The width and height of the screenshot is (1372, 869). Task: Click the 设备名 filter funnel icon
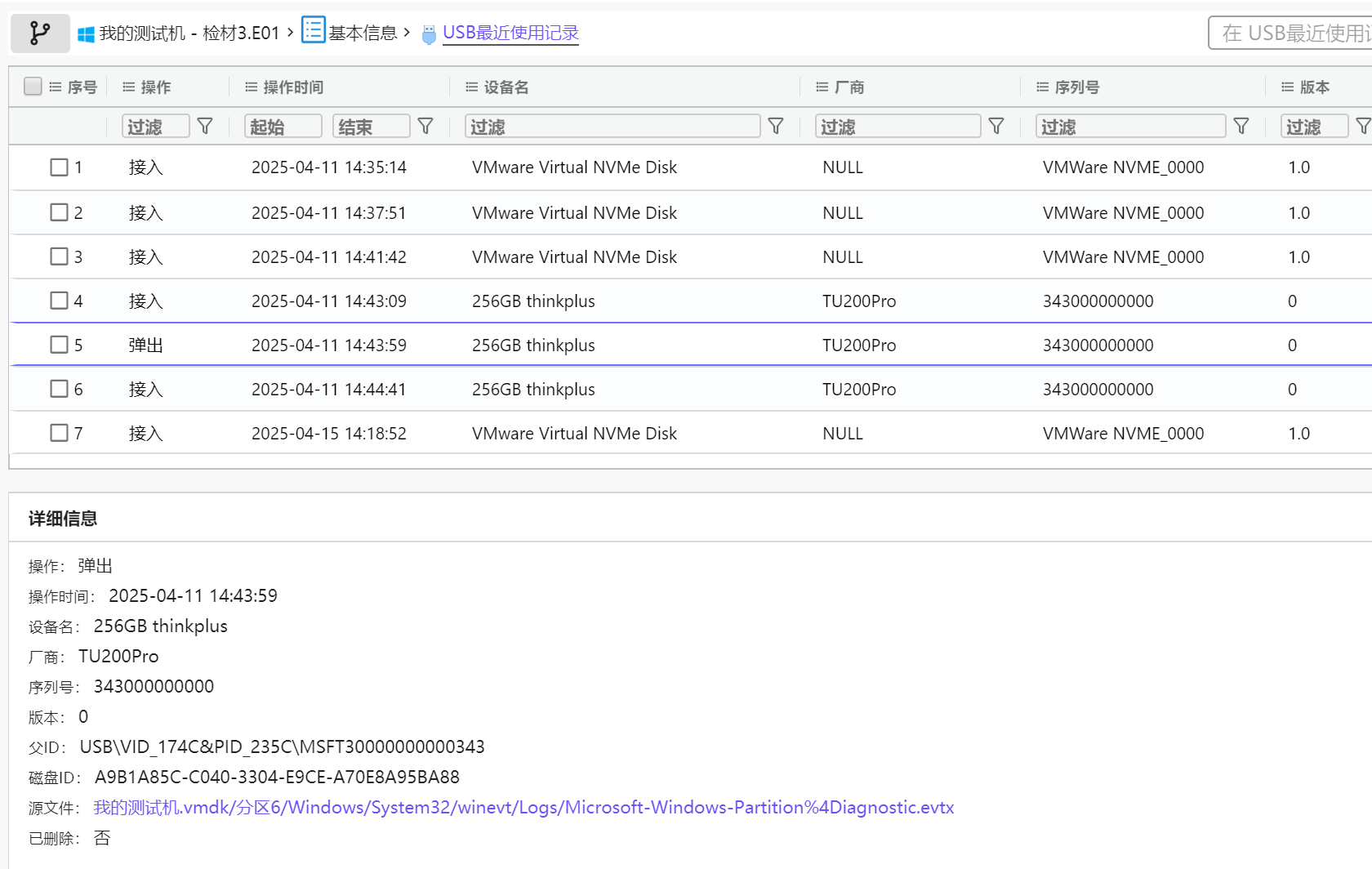(776, 126)
